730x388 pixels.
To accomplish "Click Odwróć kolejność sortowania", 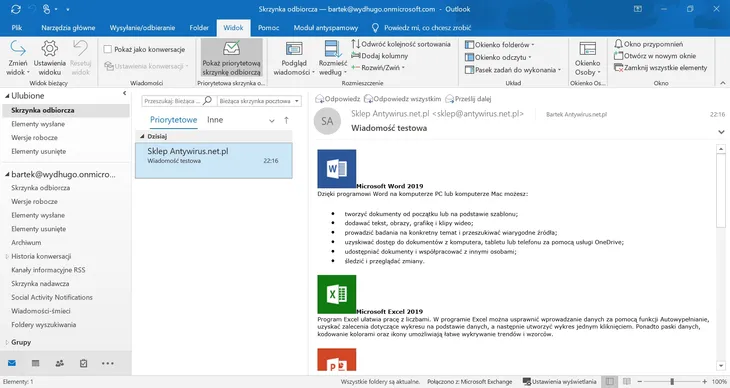I will pyautogui.click(x=401, y=44).
